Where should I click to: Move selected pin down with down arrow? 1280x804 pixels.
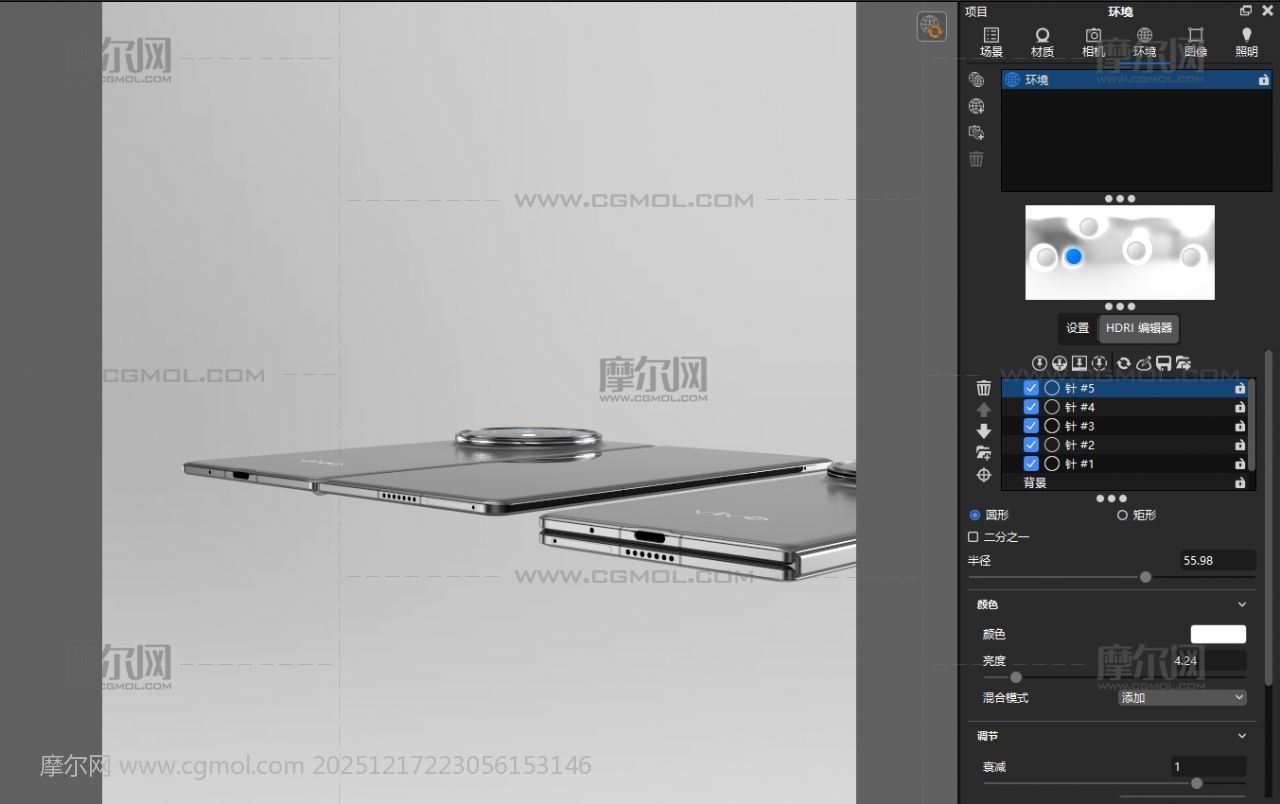pos(984,431)
